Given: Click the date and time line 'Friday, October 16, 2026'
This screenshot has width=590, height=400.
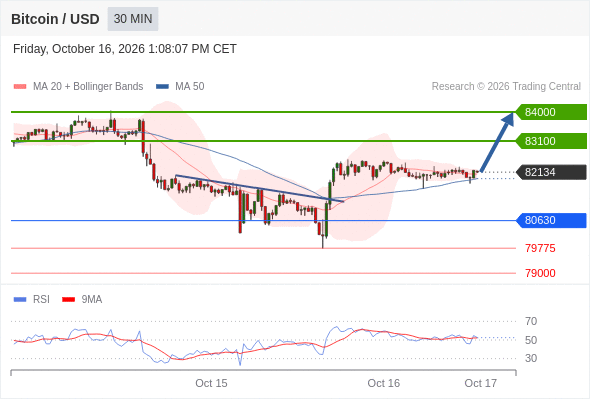Looking at the screenshot, I should 125,49.
